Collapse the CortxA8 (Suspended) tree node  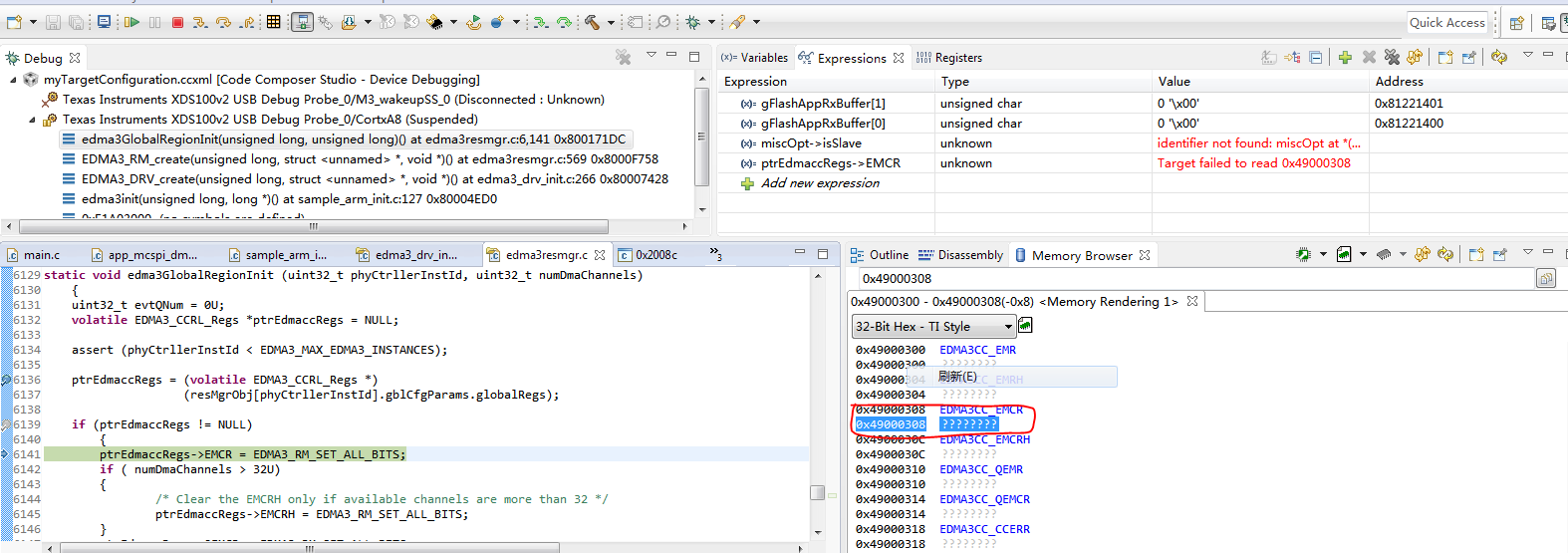tap(32, 120)
